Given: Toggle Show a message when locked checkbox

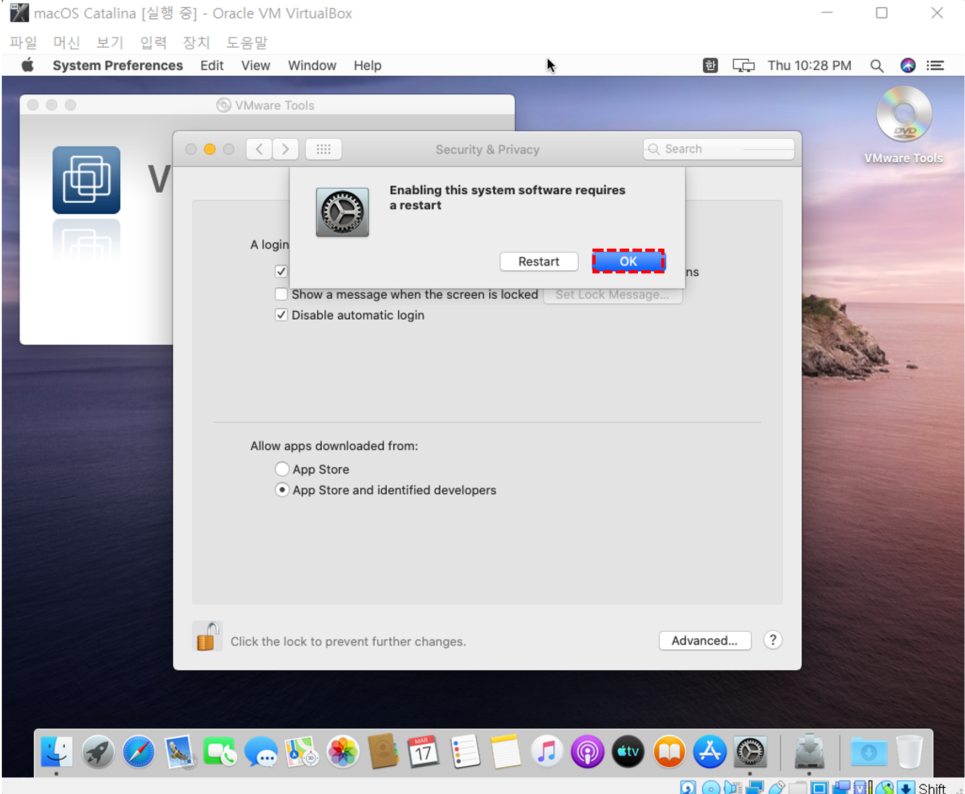Looking at the screenshot, I should 281,294.
